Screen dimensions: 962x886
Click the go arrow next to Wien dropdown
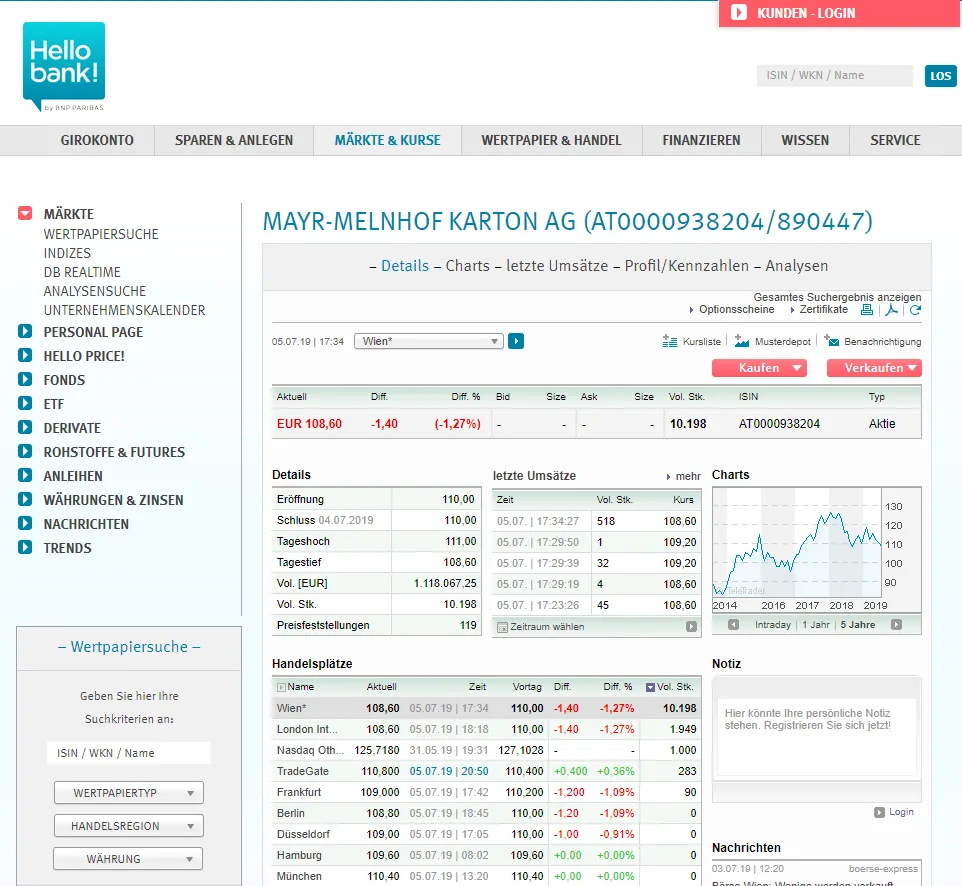click(516, 341)
